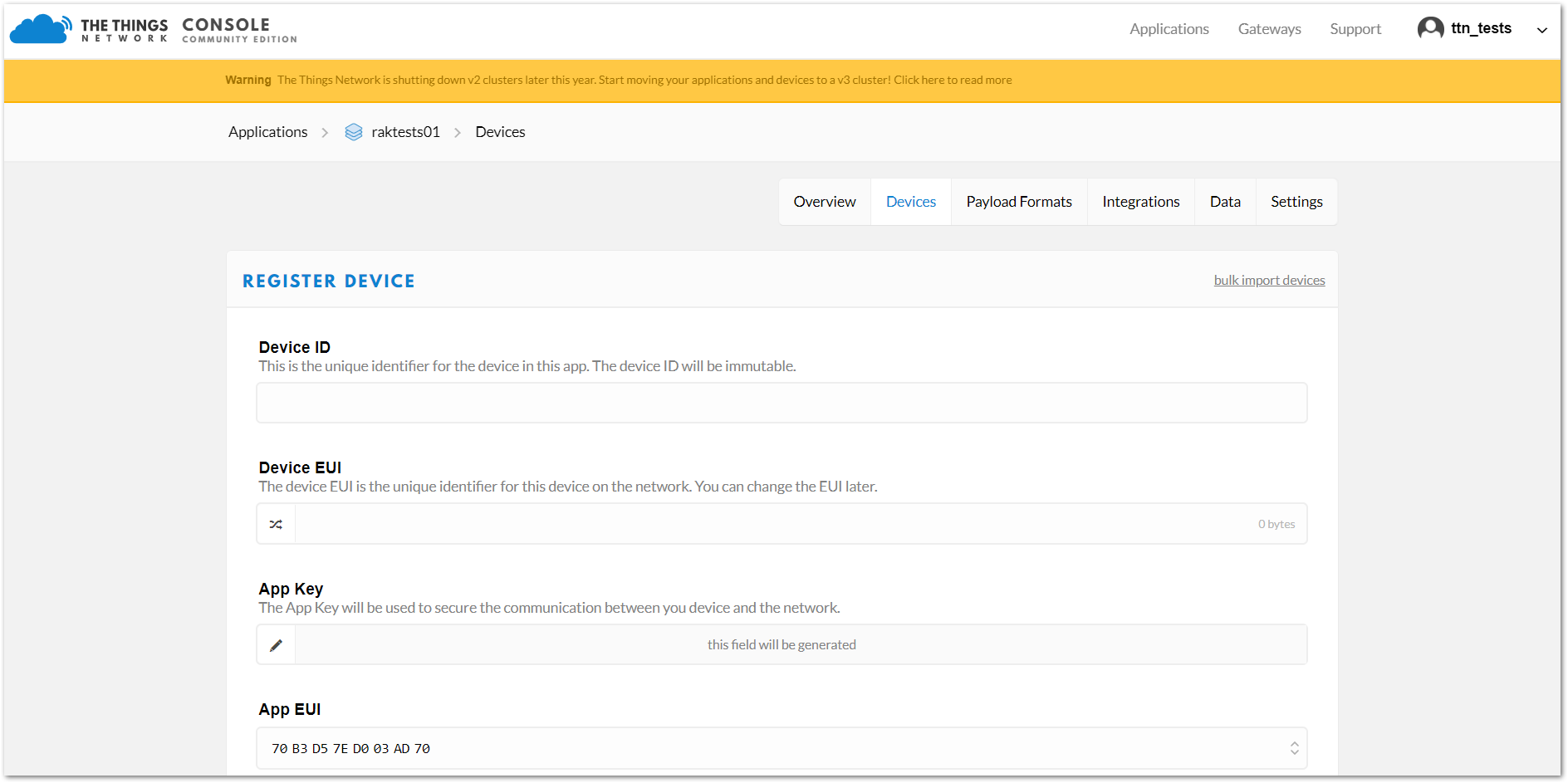Click the Device EUI description text

[567, 487]
